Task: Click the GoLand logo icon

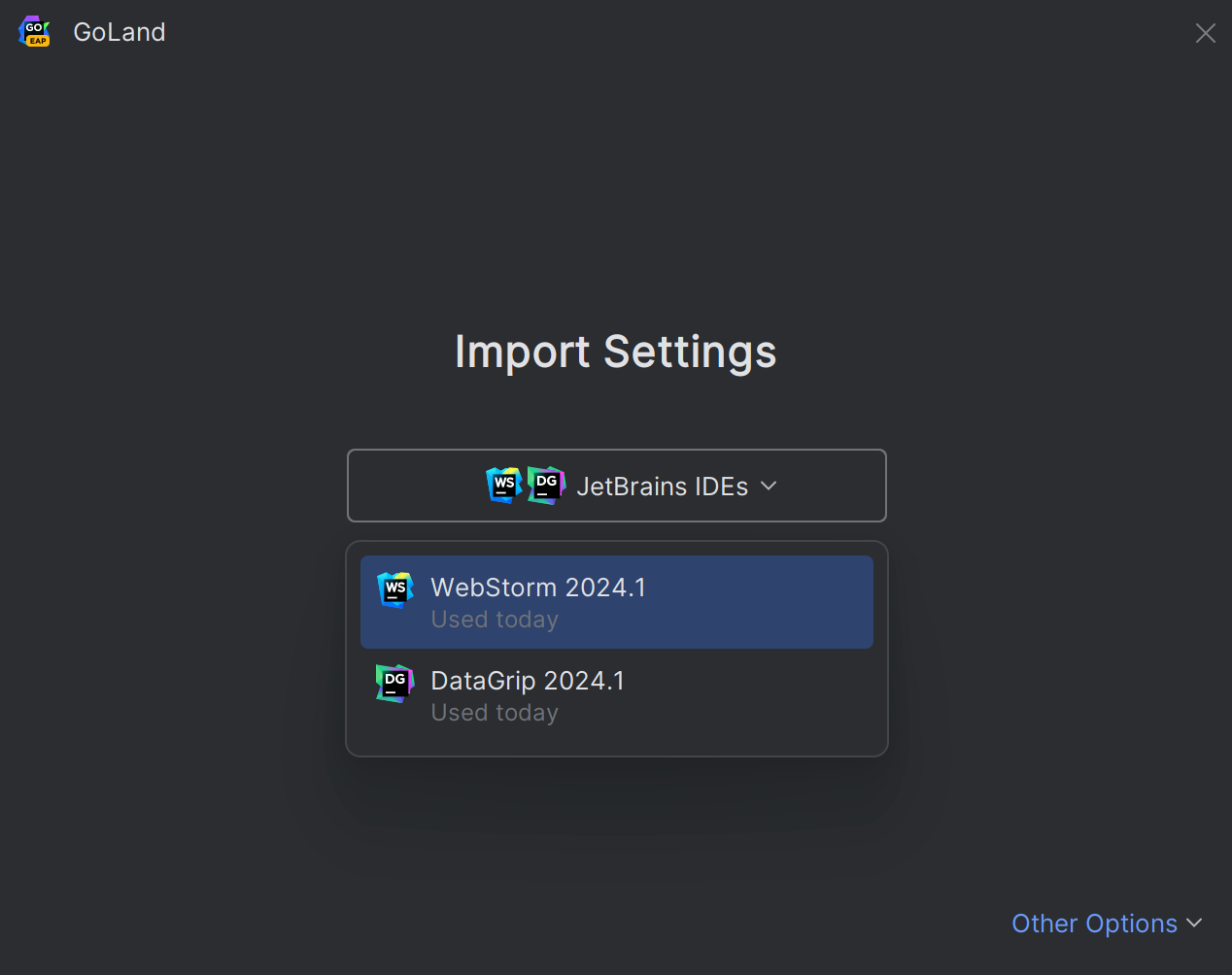Action: [34, 30]
